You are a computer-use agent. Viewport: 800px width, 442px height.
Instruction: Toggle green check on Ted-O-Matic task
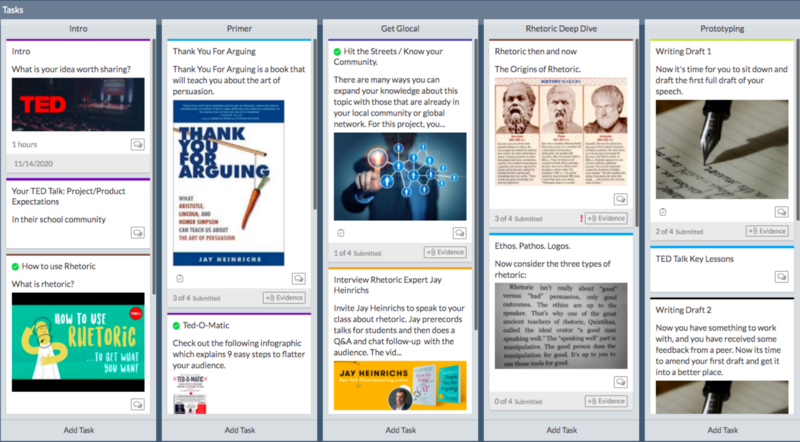click(175, 326)
